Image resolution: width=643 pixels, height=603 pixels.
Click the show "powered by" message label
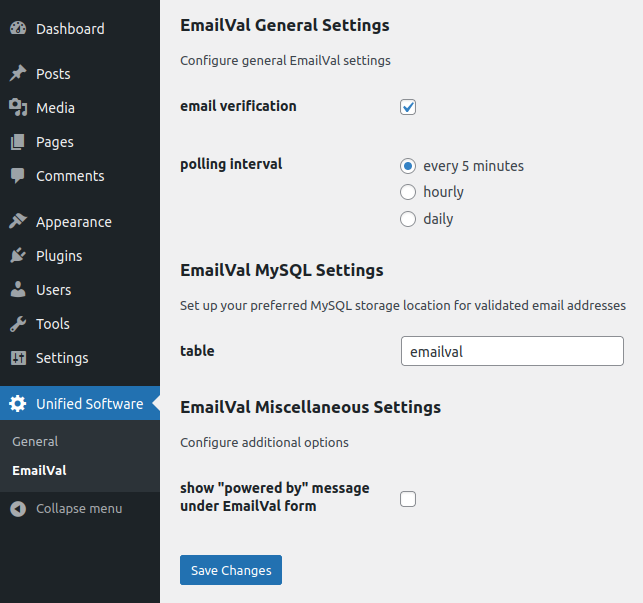(275, 497)
